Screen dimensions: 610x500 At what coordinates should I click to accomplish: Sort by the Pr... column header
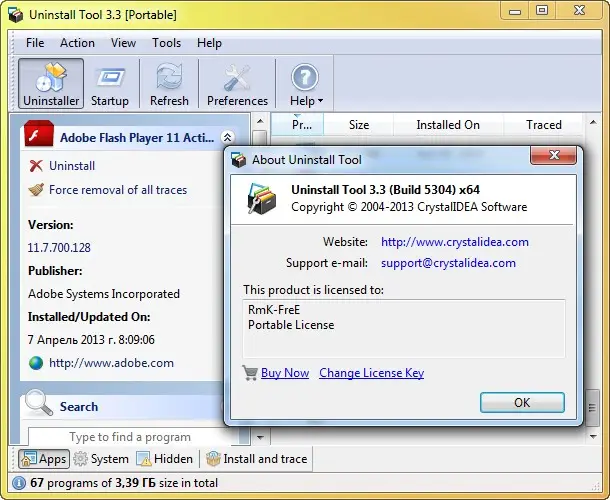coord(298,125)
